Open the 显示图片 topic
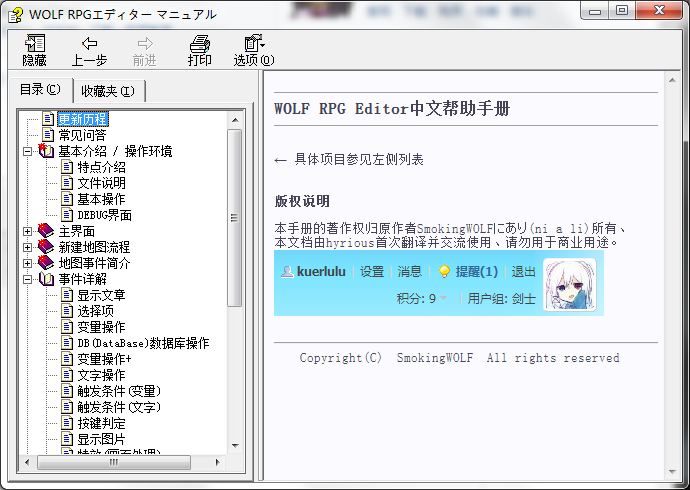Screen dimensions: 690x490 102,439
